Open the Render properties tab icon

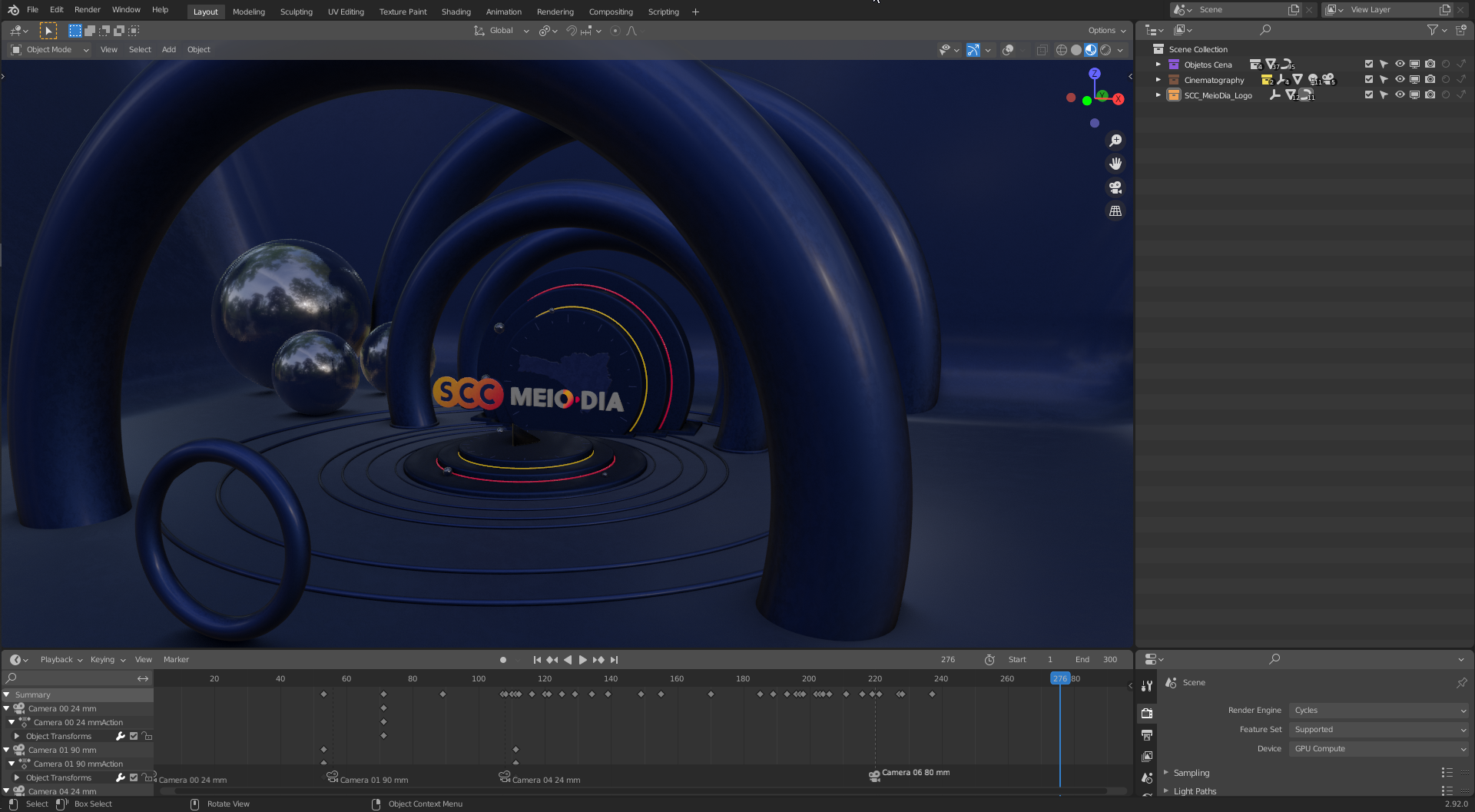pyautogui.click(x=1147, y=713)
